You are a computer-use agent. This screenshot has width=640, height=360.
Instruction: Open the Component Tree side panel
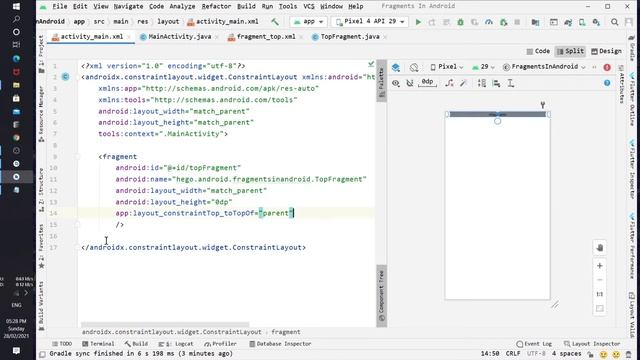coord(381,296)
